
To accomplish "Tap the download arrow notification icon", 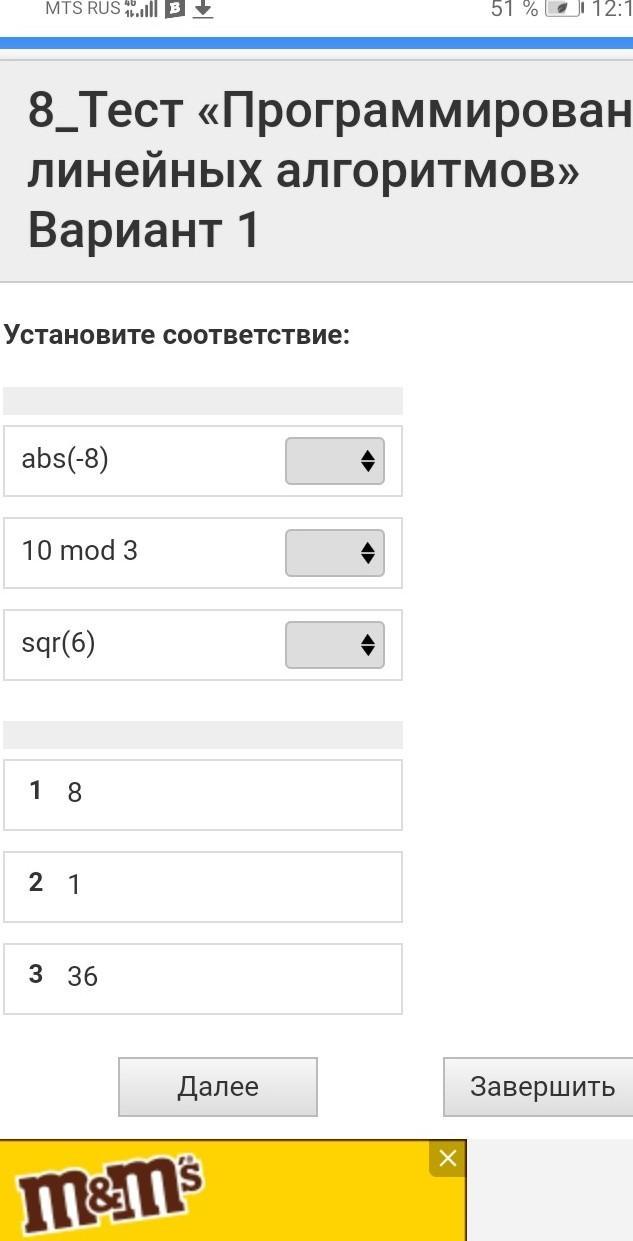I will [x=203, y=10].
